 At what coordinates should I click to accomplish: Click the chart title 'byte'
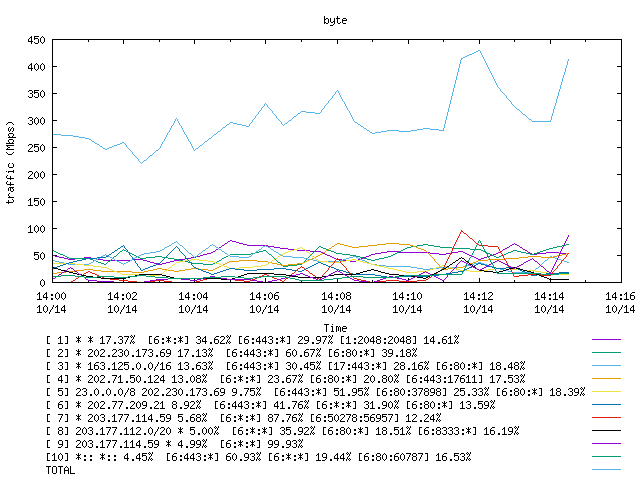coord(335,20)
